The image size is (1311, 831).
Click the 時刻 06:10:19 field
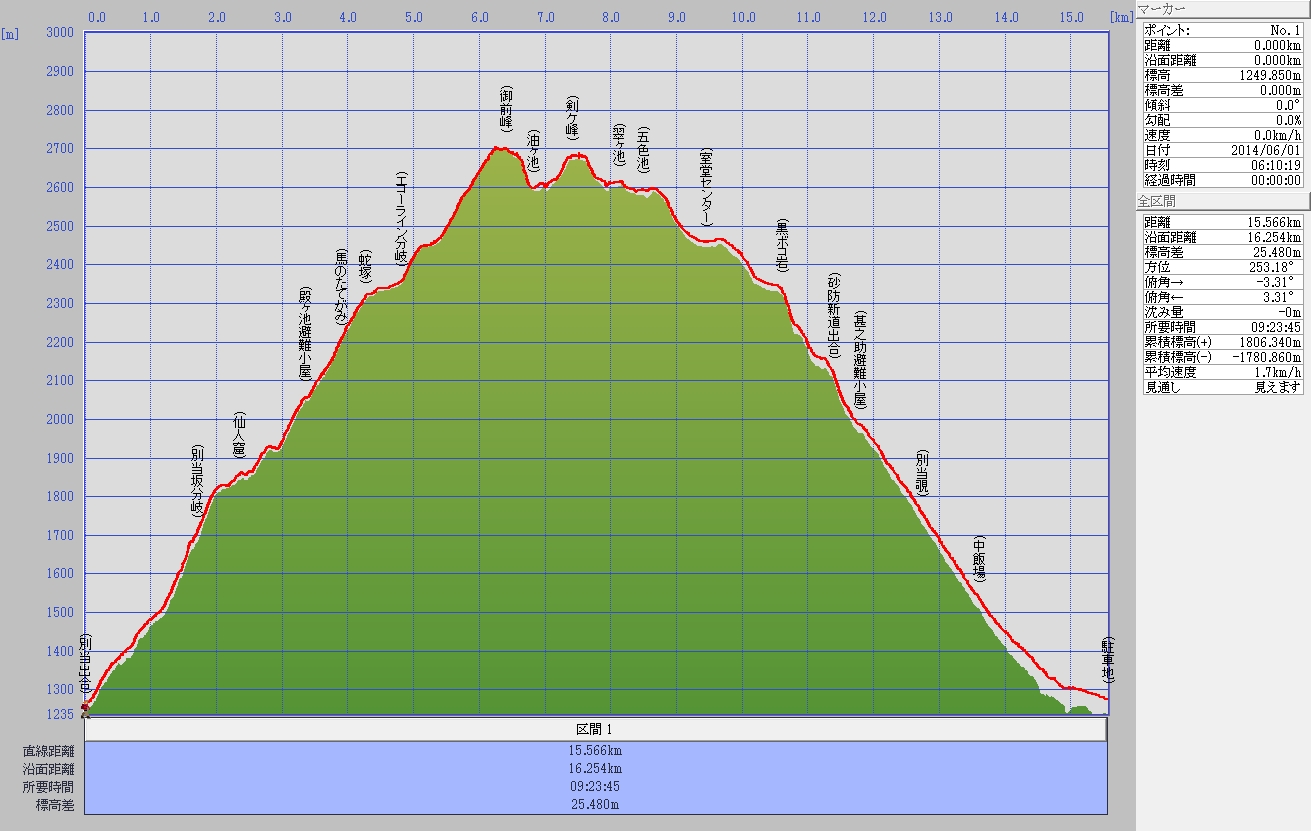(x=1223, y=165)
